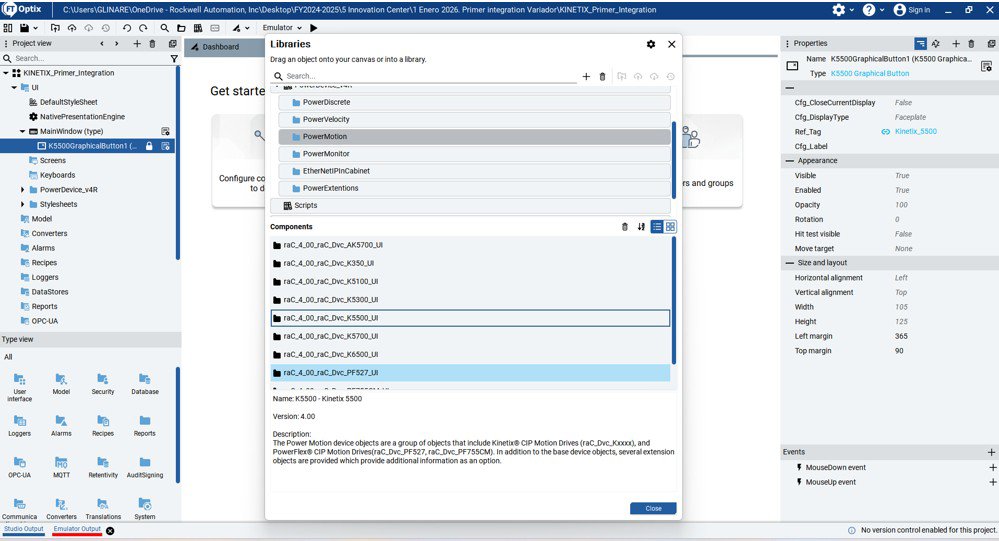This screenshot has width=999, height=541.
Task: Select the Scripts library entry
Action: [x=471, y=205]
